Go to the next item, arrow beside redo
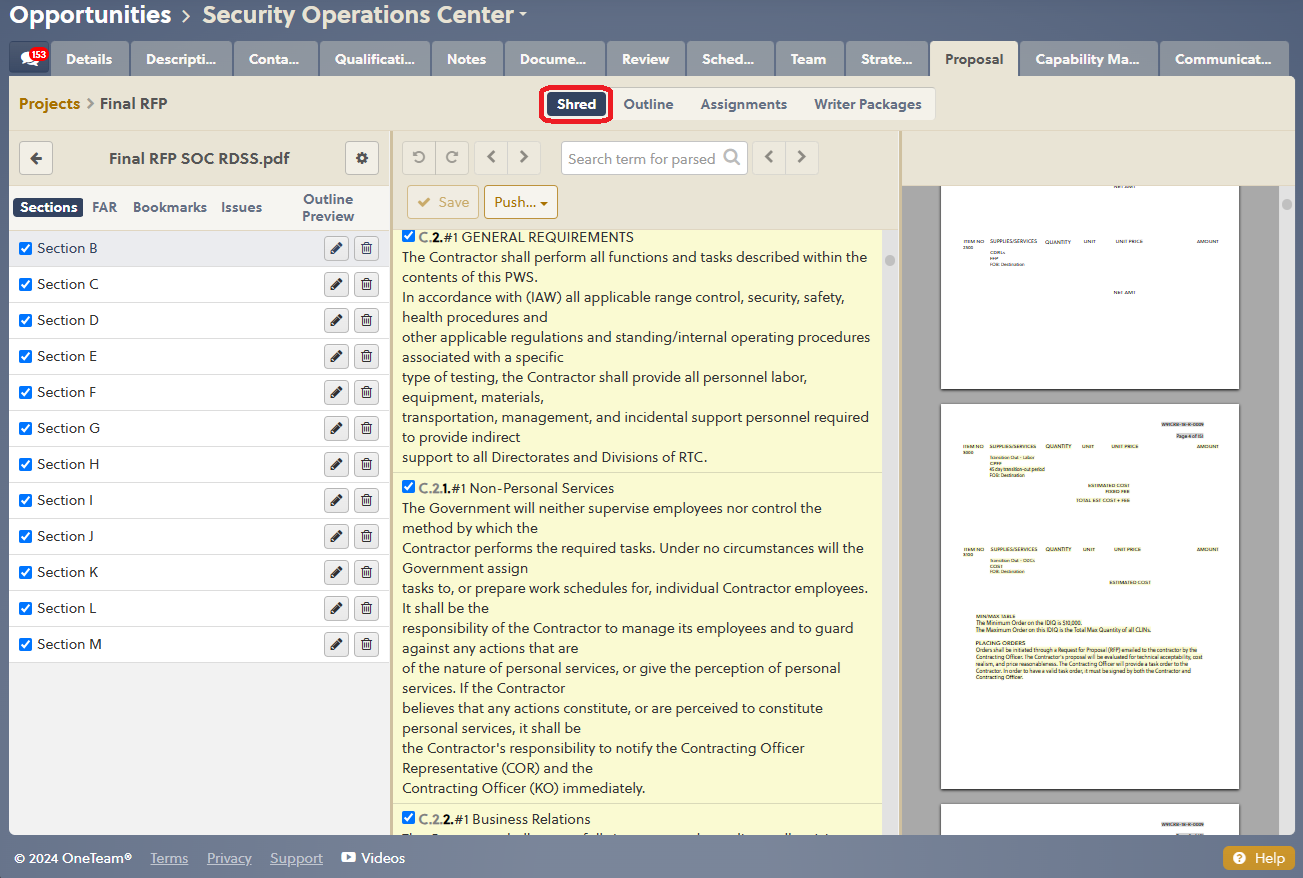This screenshot has height=878, width=1303. tap(524, 158)
